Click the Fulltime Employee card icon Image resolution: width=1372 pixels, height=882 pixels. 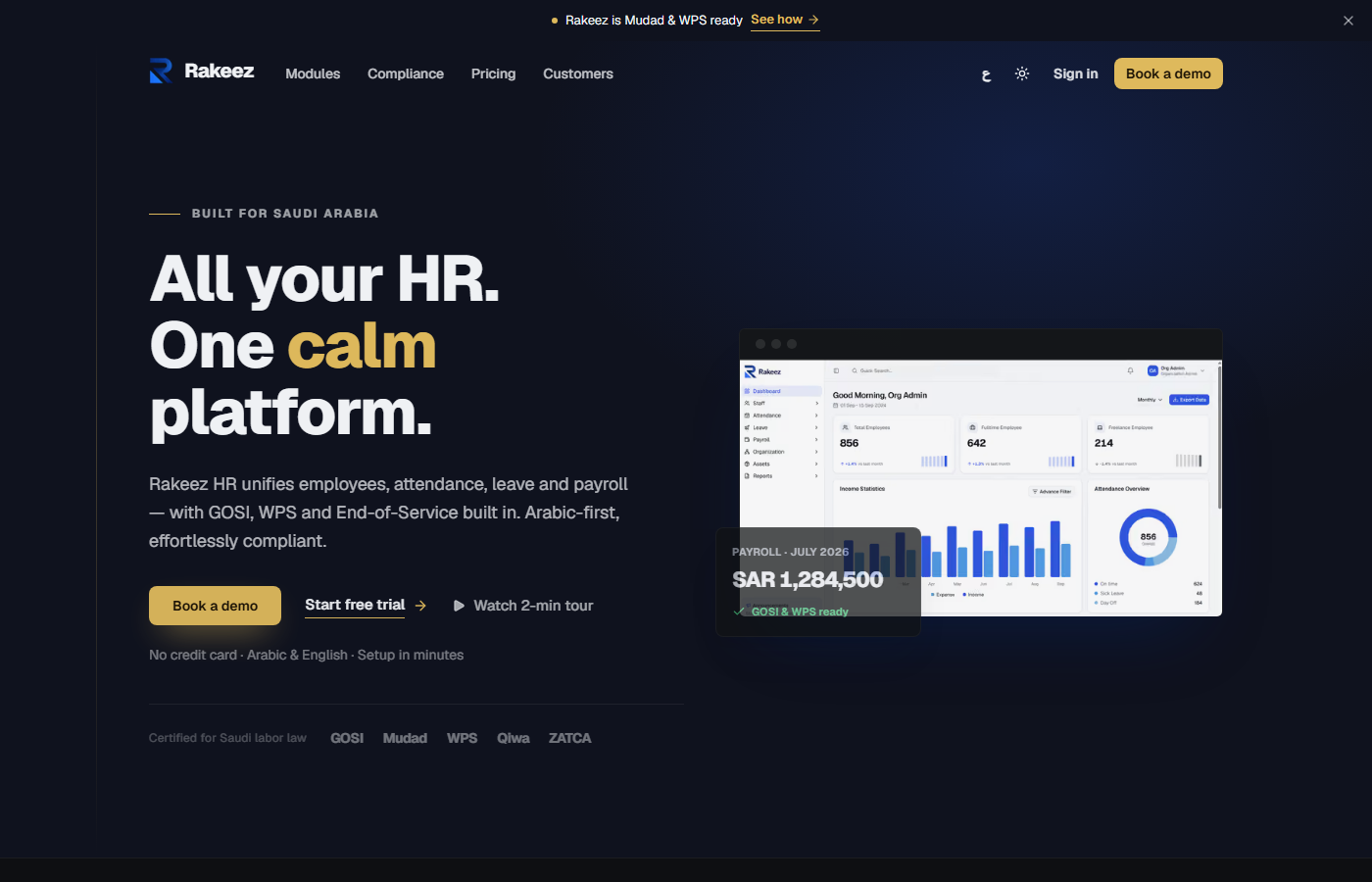(972, 427)
